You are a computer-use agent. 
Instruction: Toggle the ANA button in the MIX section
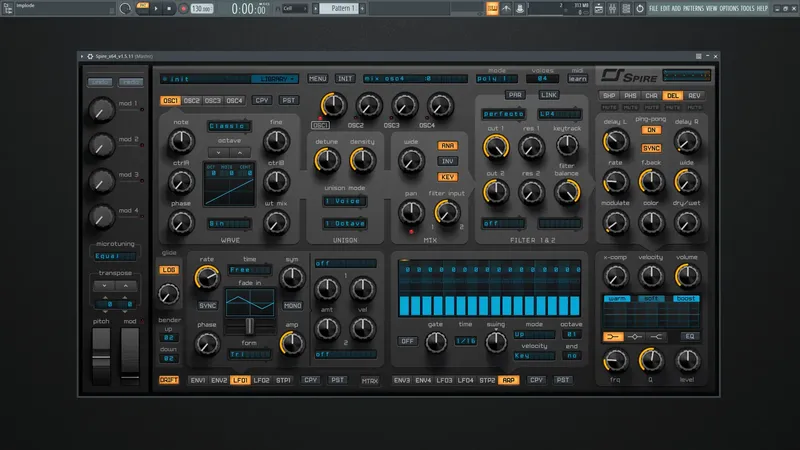(447, 146)
